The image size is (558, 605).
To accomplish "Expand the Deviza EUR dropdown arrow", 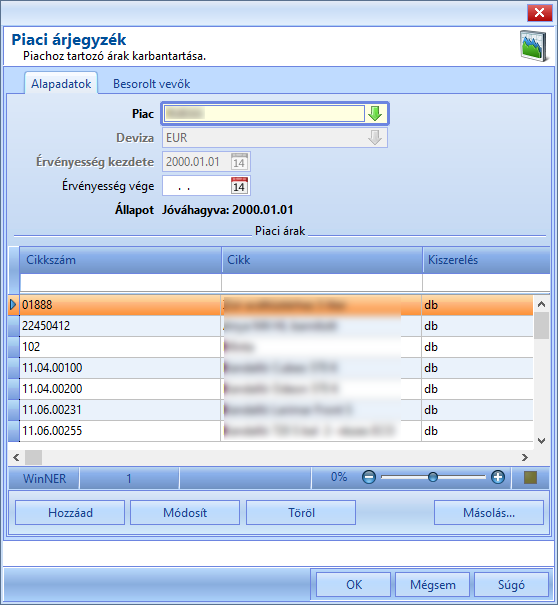I will click(375, 138).
